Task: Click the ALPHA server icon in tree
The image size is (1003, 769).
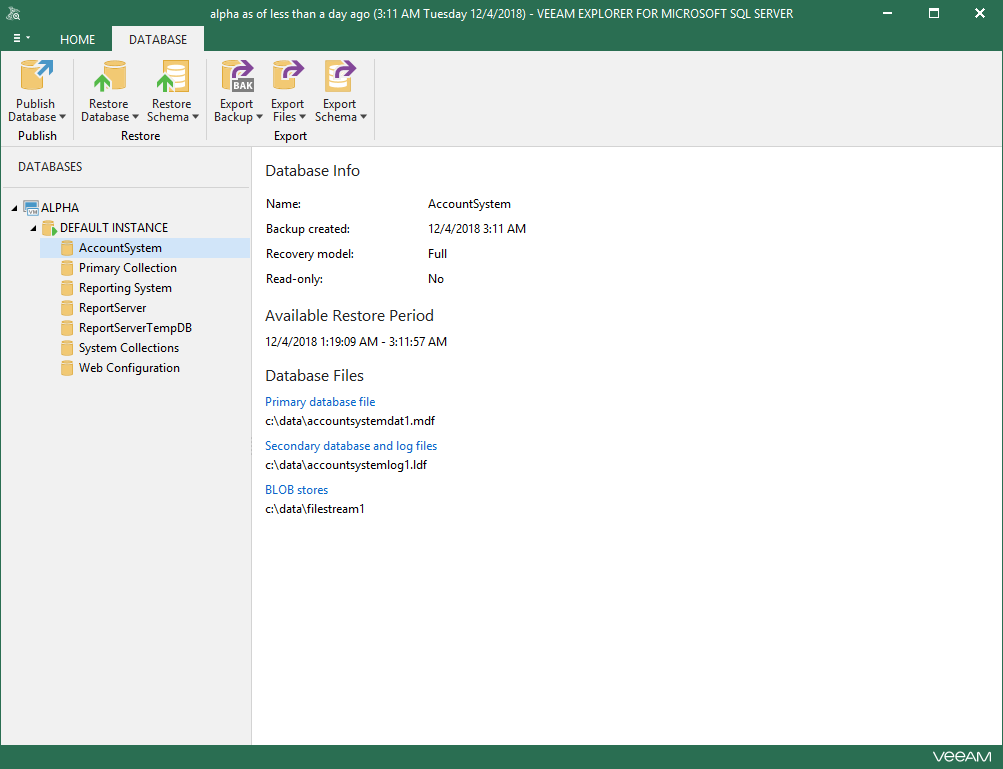Action: click(x=31, y=207)
